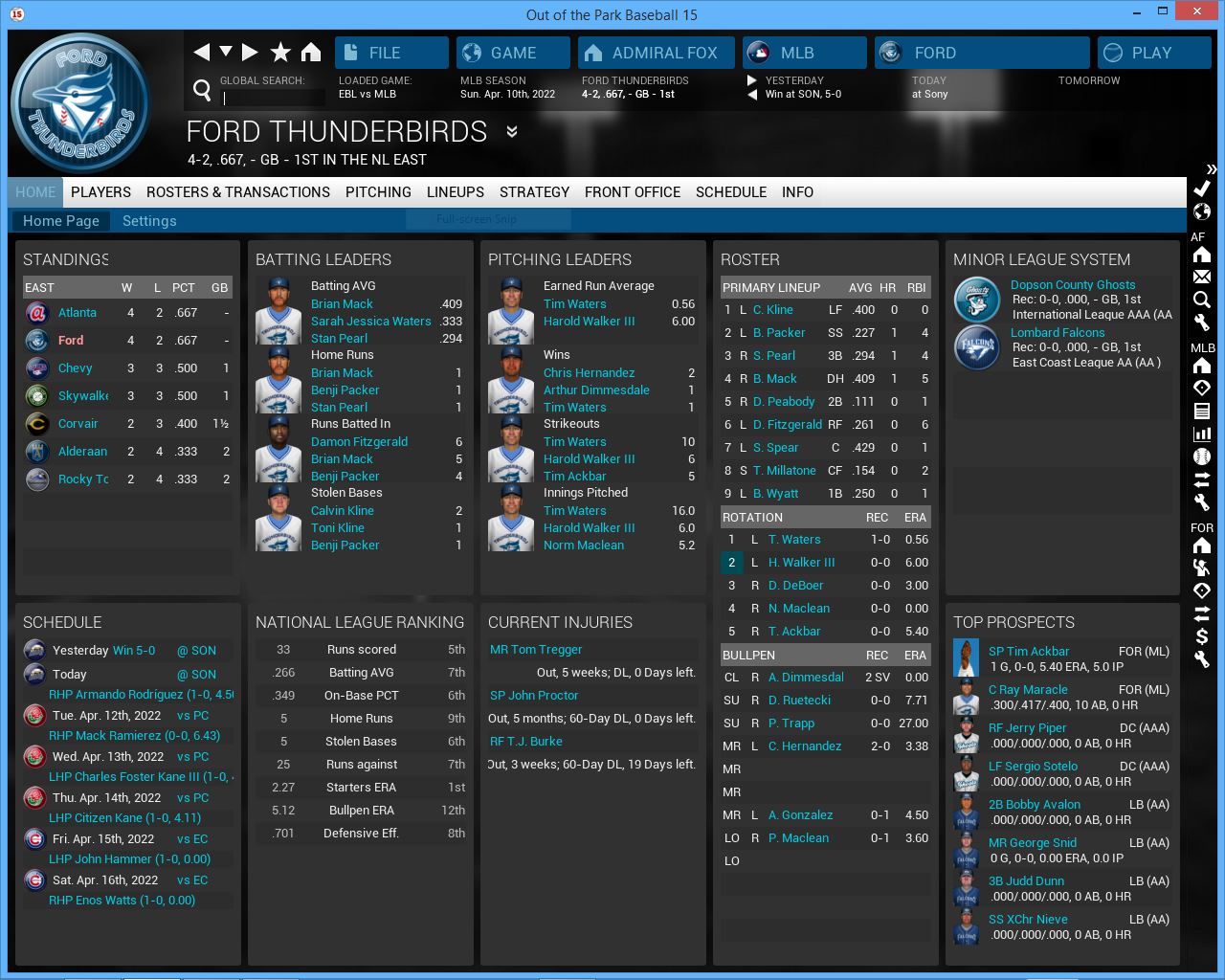Click the wrench icon in the FOR group

(1202, 659)
